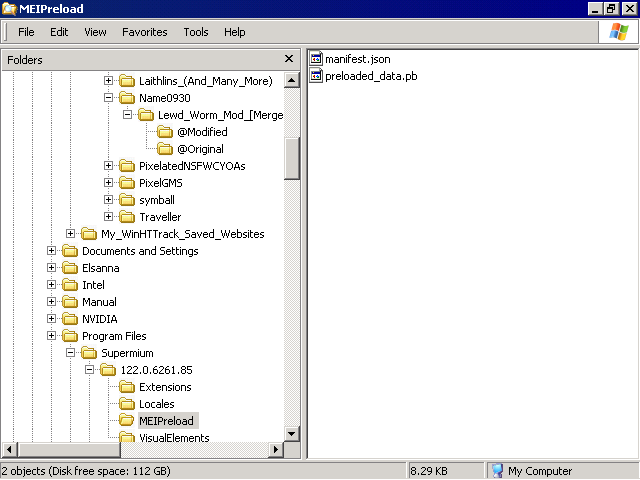Open the Help menu

click(235, 32)
